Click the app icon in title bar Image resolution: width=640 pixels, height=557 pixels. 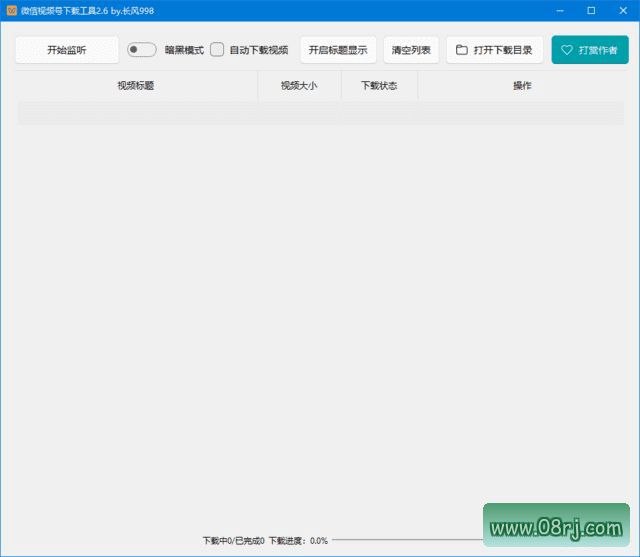[12, 11]
